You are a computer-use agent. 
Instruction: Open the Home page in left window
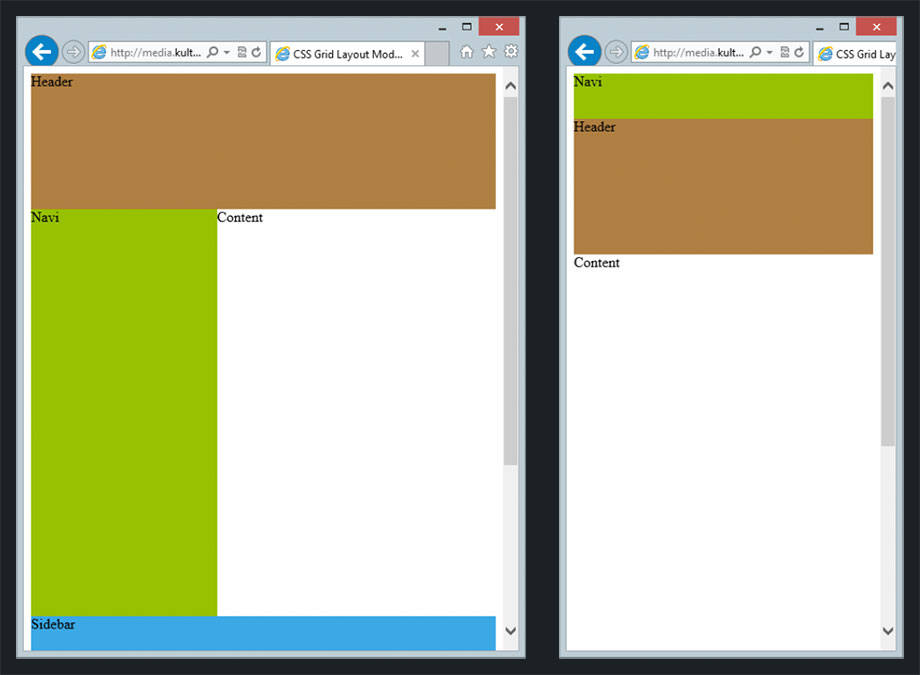466,52
